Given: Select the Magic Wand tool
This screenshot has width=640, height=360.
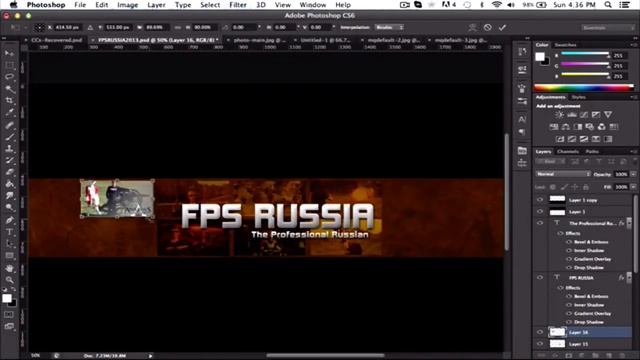Looking at the screenshot, I should pos(9,89).
